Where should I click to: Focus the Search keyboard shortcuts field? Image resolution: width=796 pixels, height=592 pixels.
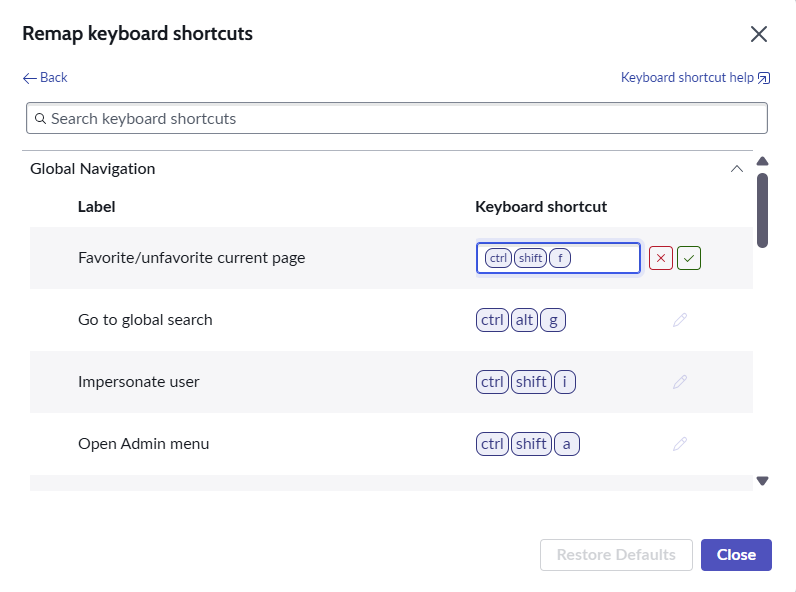point(397,118)
